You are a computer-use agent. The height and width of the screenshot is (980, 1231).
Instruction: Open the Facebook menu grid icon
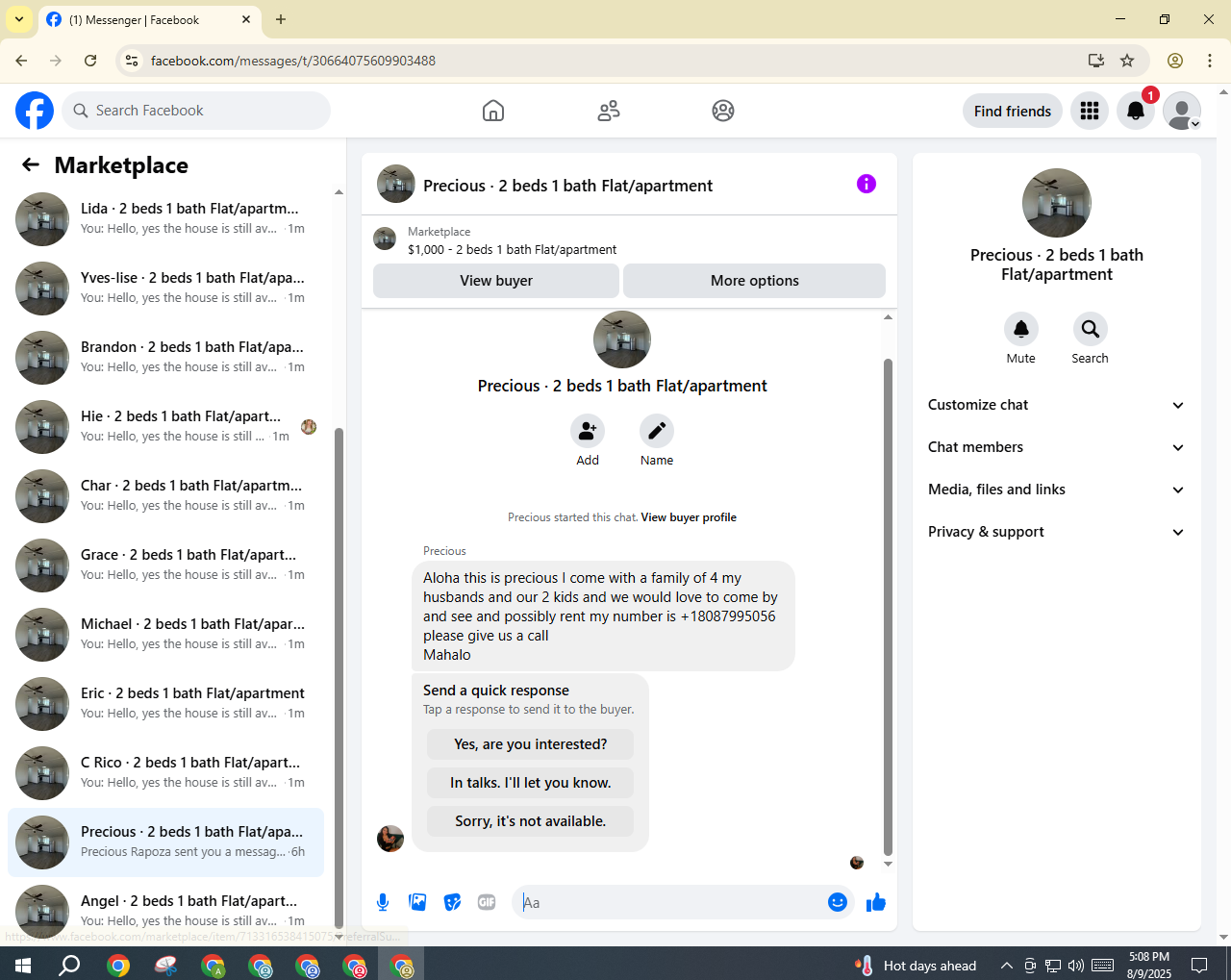coord(1090,111)
